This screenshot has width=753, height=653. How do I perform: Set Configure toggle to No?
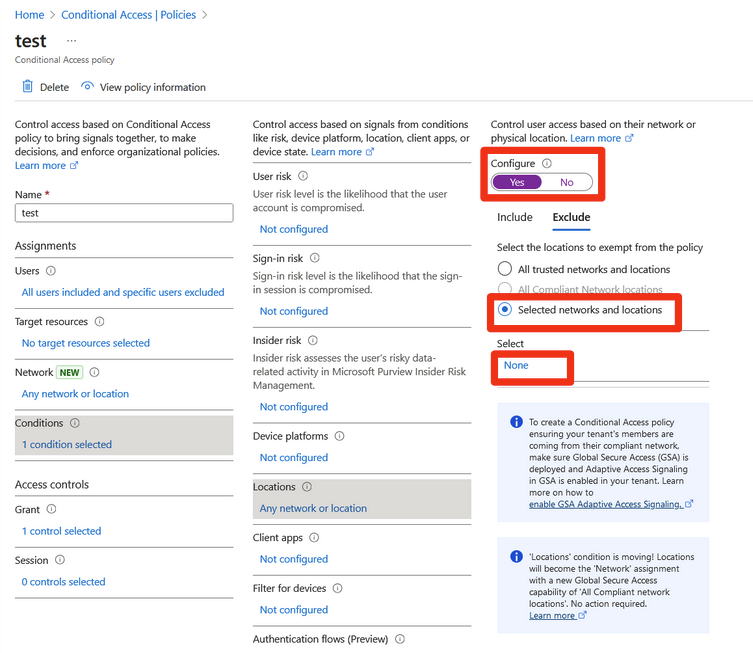567,182
